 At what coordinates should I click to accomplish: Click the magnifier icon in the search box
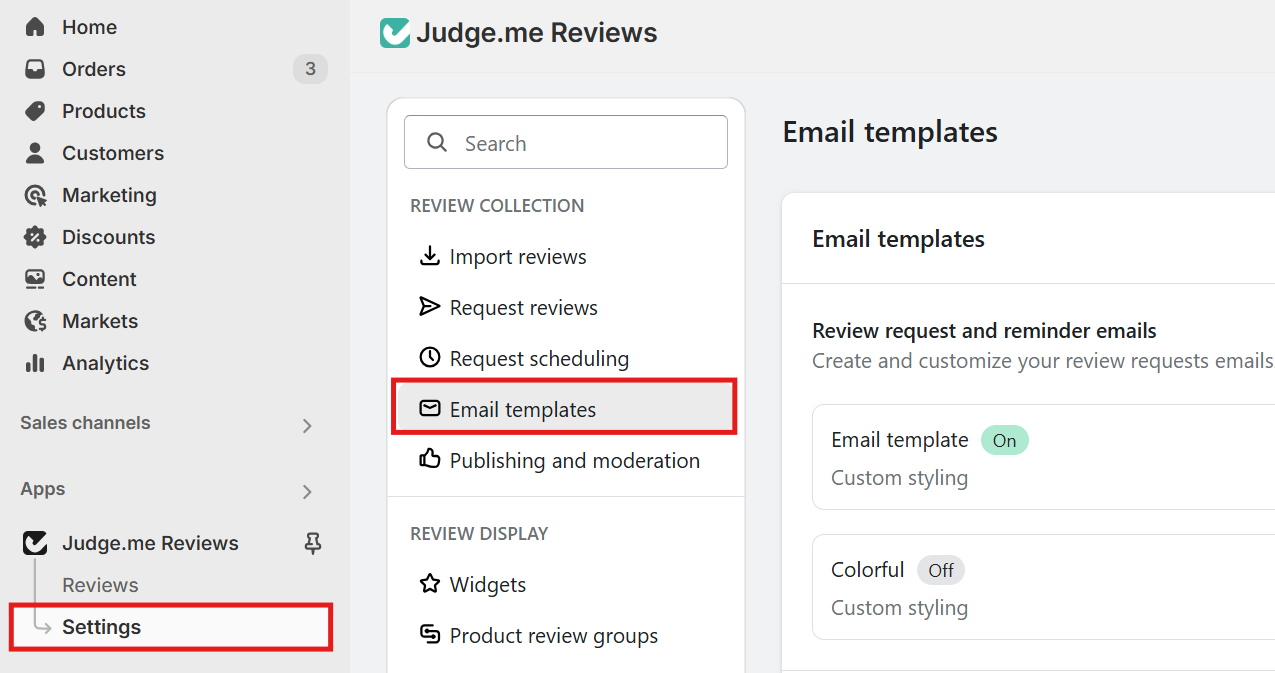[x=437, y=143]
